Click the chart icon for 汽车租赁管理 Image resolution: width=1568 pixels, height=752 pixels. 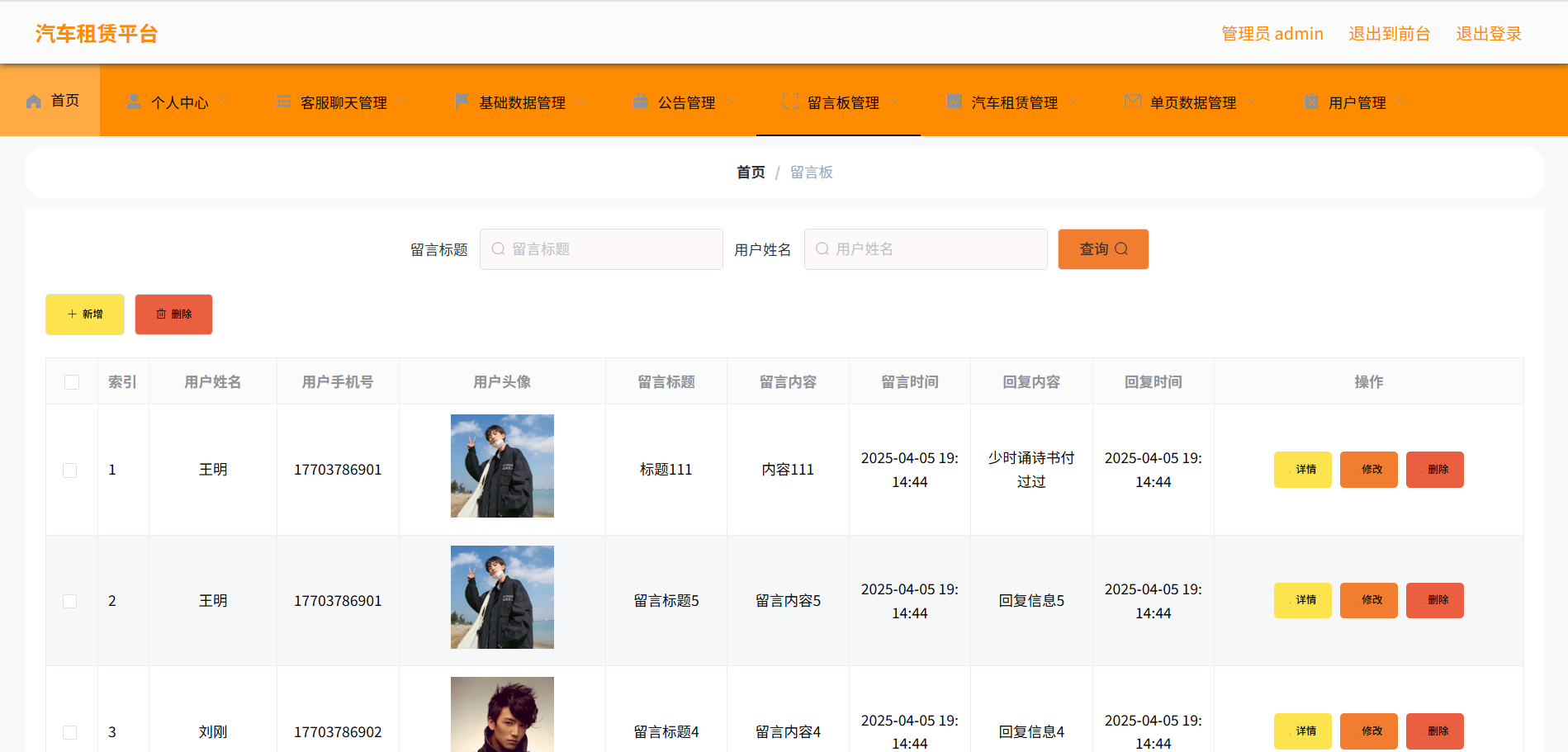pos(954,102)
